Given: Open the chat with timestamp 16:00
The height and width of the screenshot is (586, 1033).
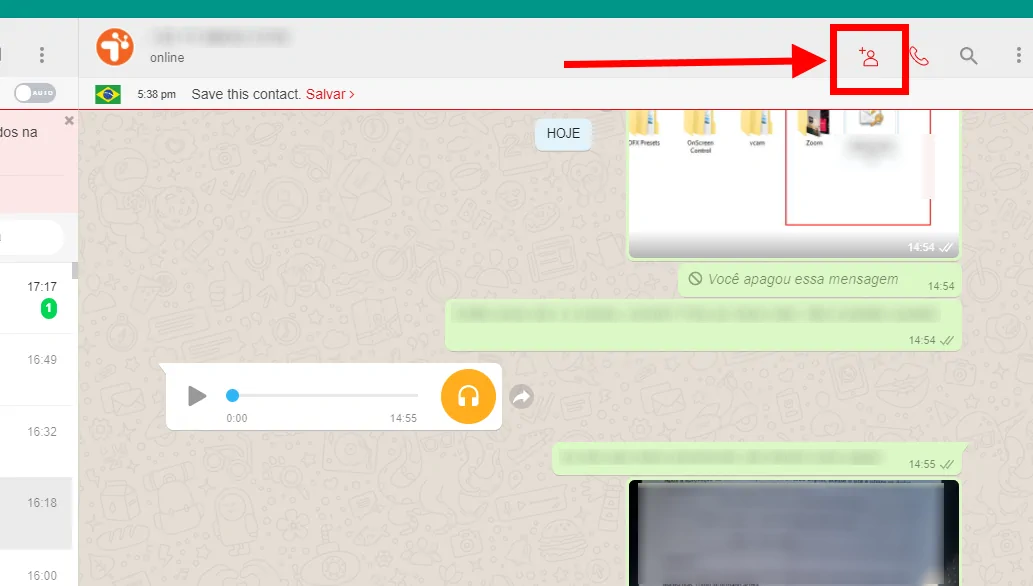Looking at the screenshot, I should coord(36,568).
